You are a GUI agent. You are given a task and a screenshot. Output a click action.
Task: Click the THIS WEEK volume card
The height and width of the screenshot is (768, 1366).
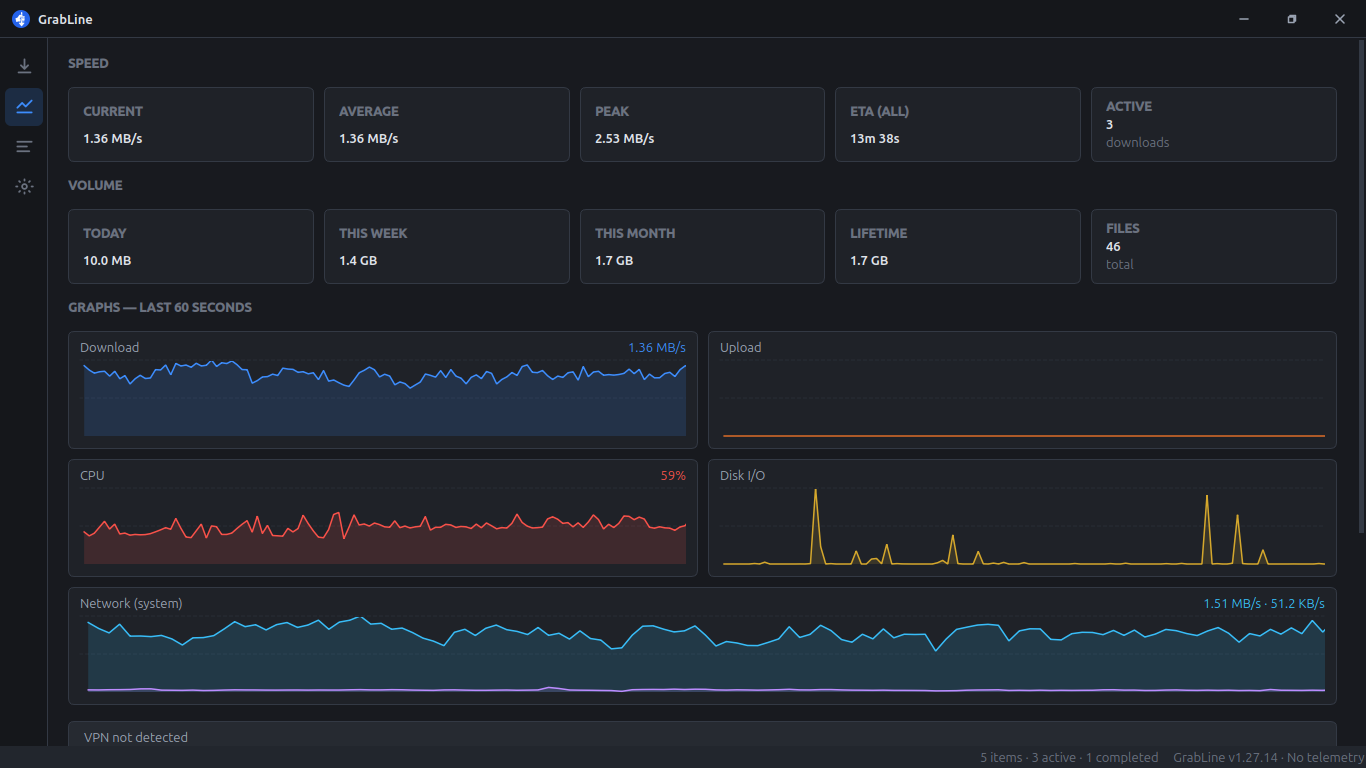pos(446,246)
